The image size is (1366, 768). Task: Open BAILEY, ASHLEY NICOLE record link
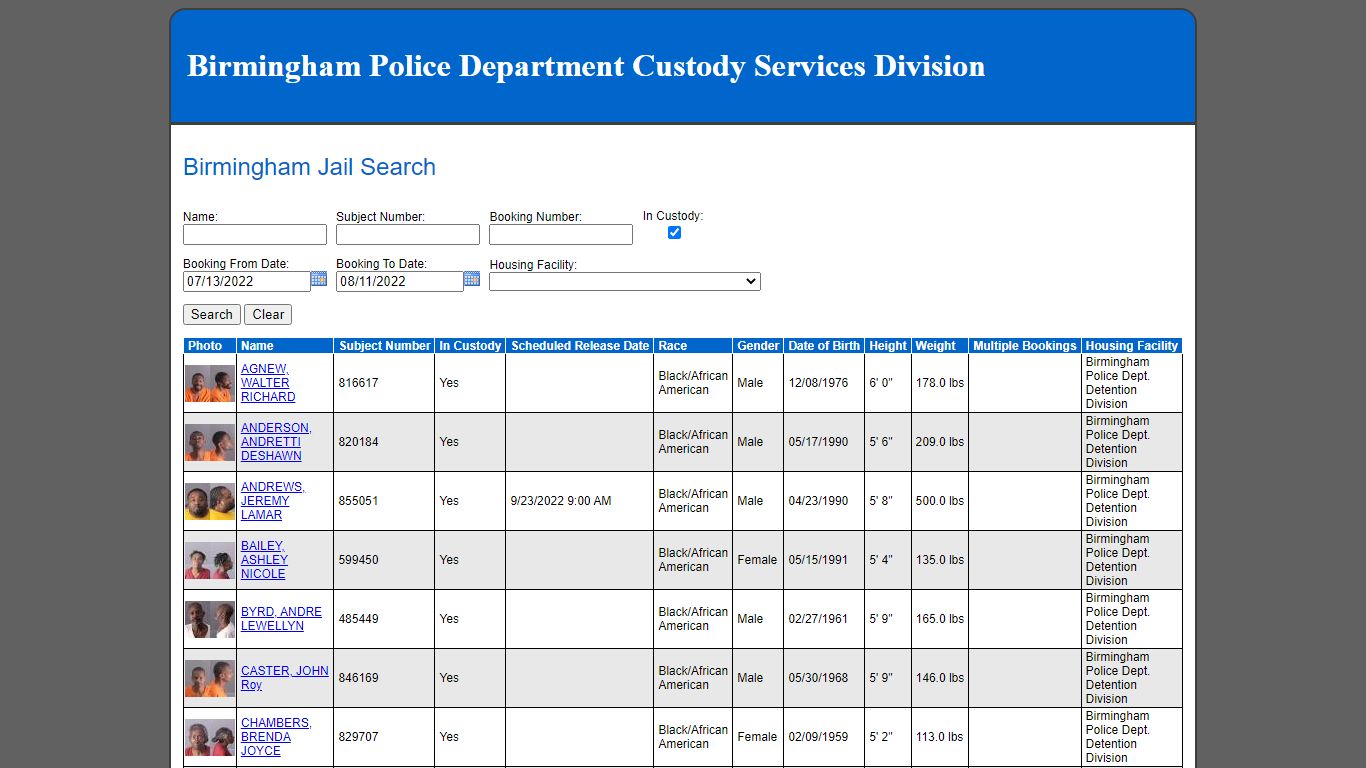(264, 560)
